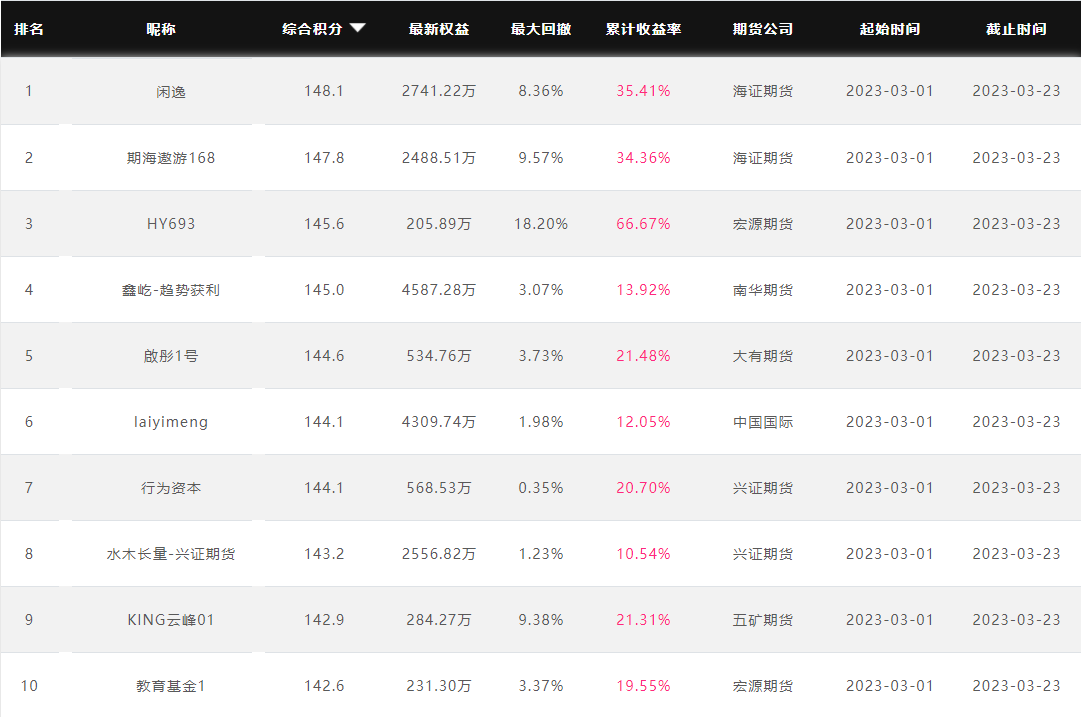Select score value 142.9
The height and width of the screenshot is (717, 1081).
coord(324,620)
